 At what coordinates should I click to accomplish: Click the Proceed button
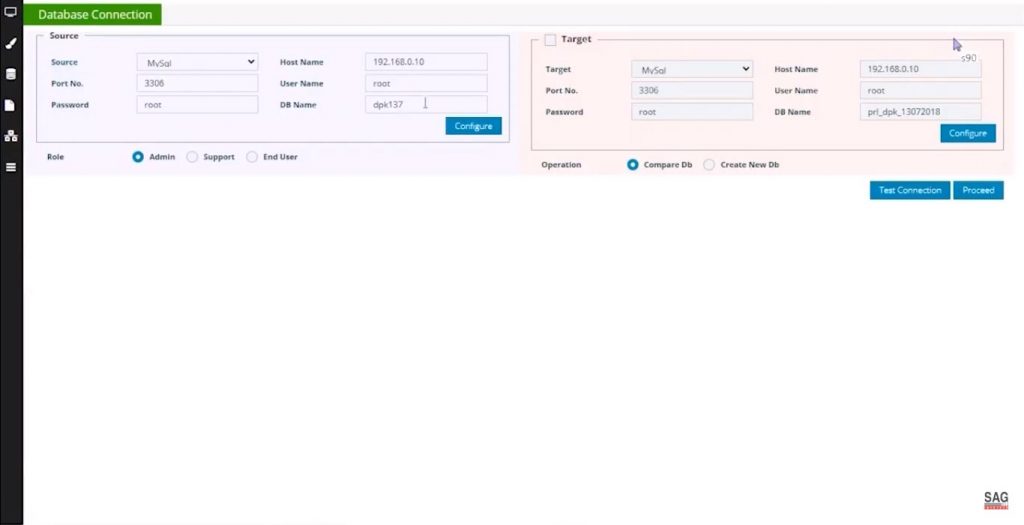[977, 190]
